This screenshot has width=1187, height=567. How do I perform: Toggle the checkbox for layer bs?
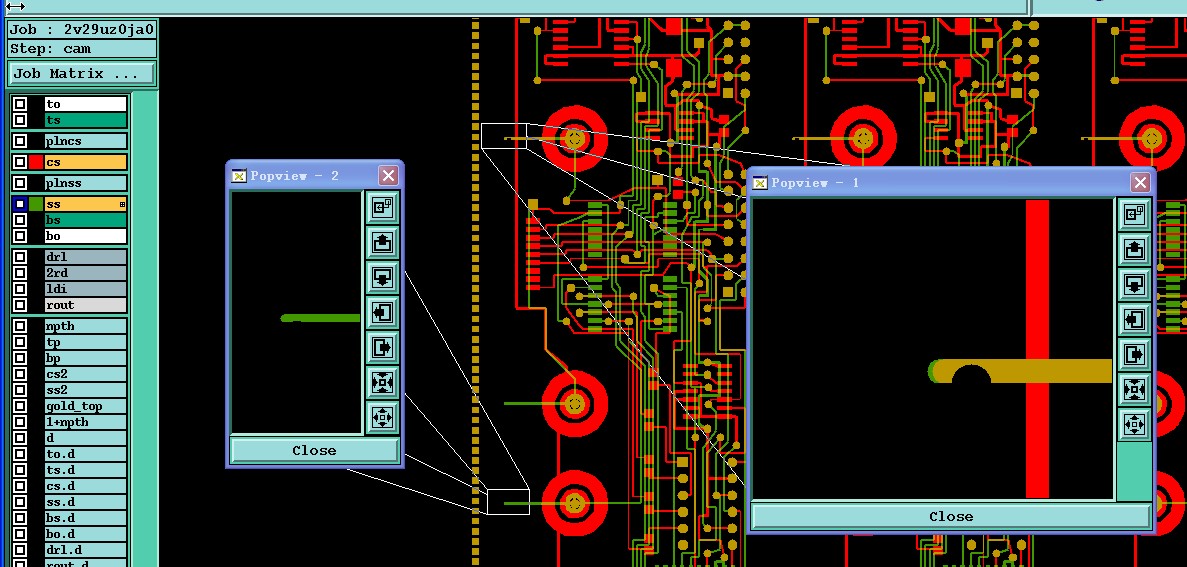coord(20,220)
